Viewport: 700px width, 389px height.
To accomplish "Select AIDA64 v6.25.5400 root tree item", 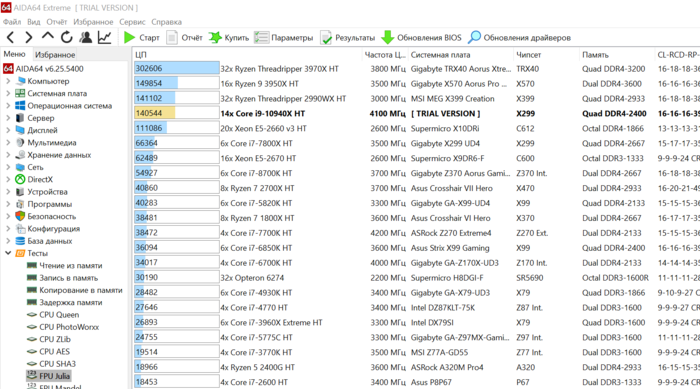I will (43, 69).
